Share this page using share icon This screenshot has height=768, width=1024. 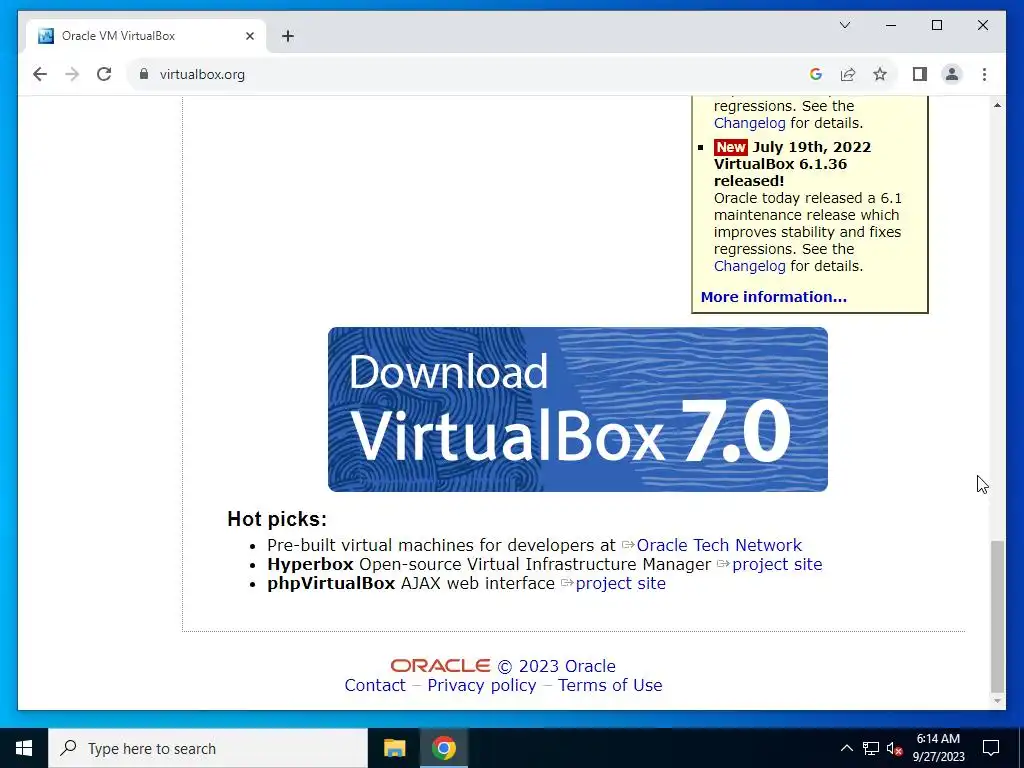coord(848,74)
